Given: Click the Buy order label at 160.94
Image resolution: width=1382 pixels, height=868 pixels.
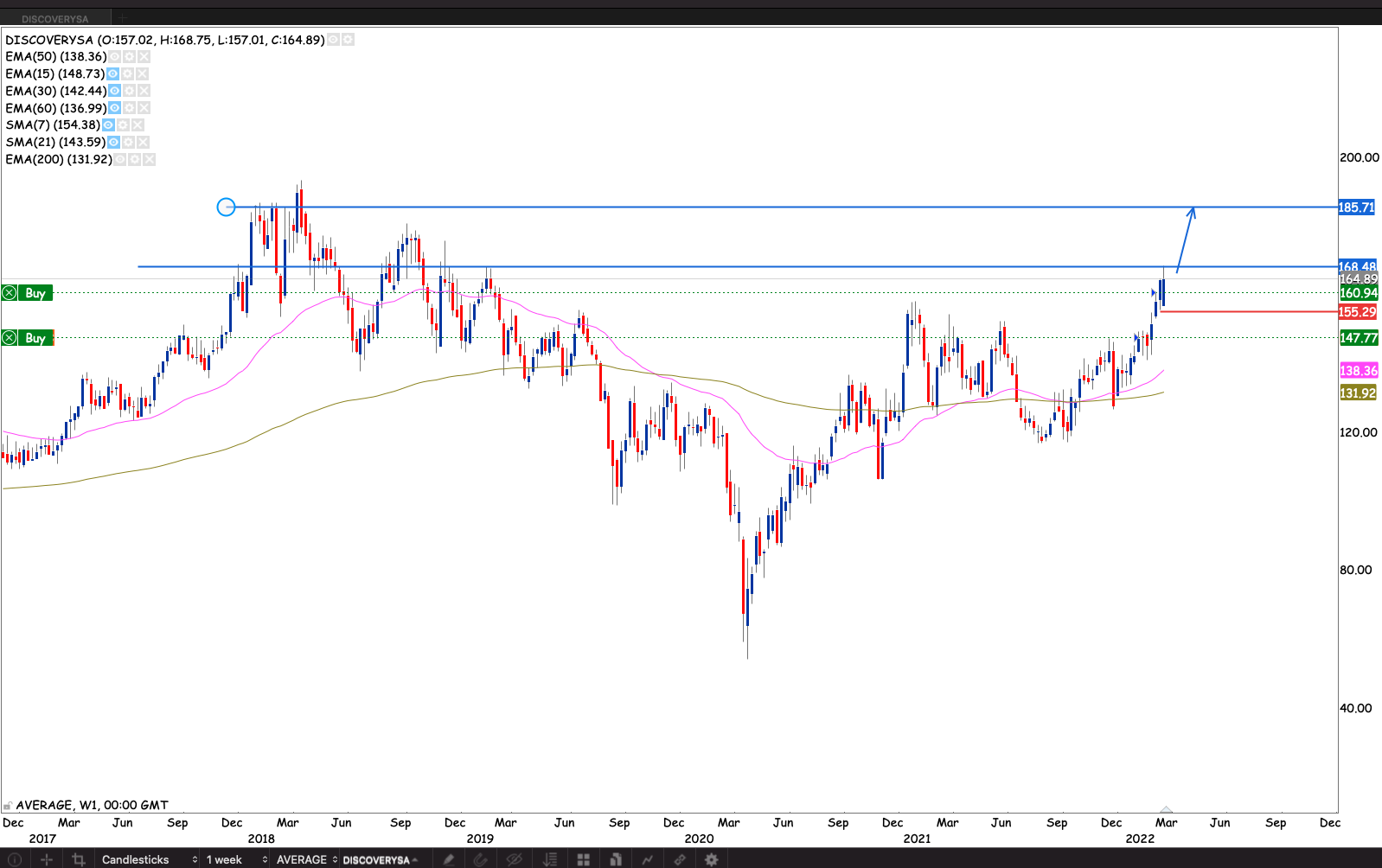Looking at the screenshot, I should 35,293.
